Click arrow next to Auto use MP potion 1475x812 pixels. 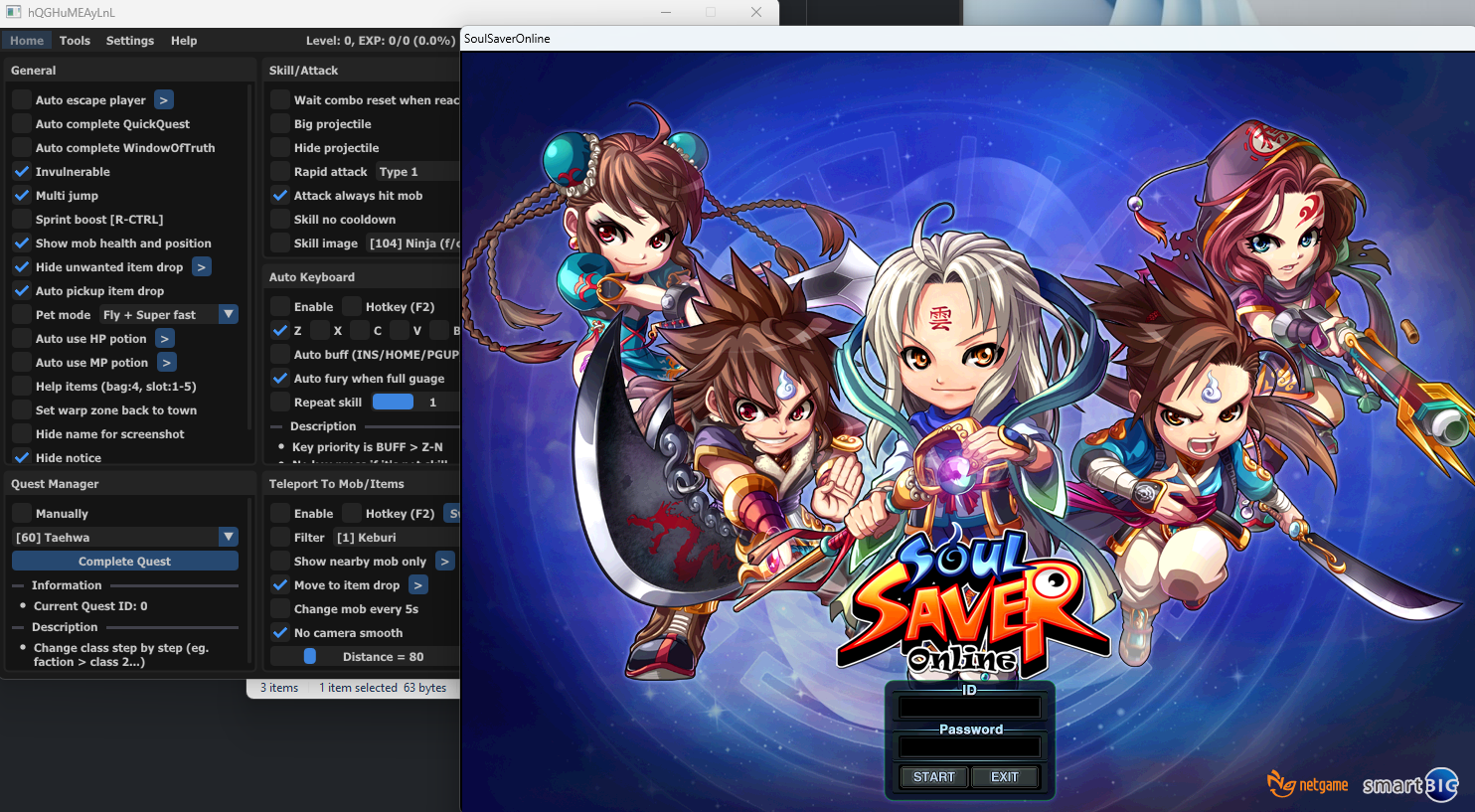point(167,363)
